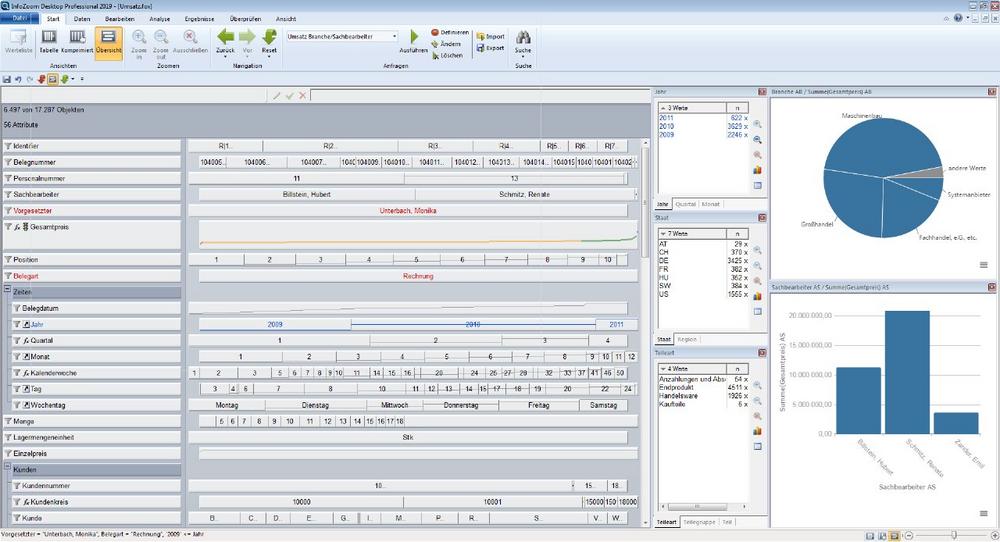Collapse the Kunden attribute group
The width and height of the screenshot is (1000, 542).
8,467
